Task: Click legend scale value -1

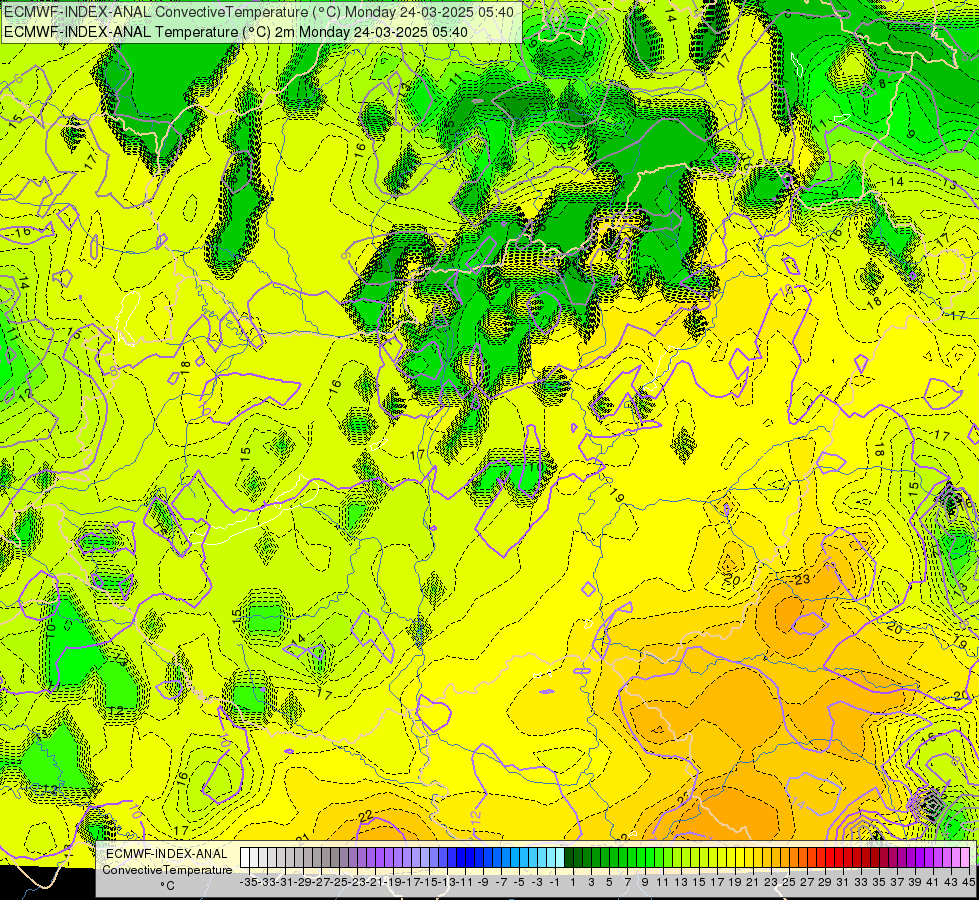Action: click(554, 883)
